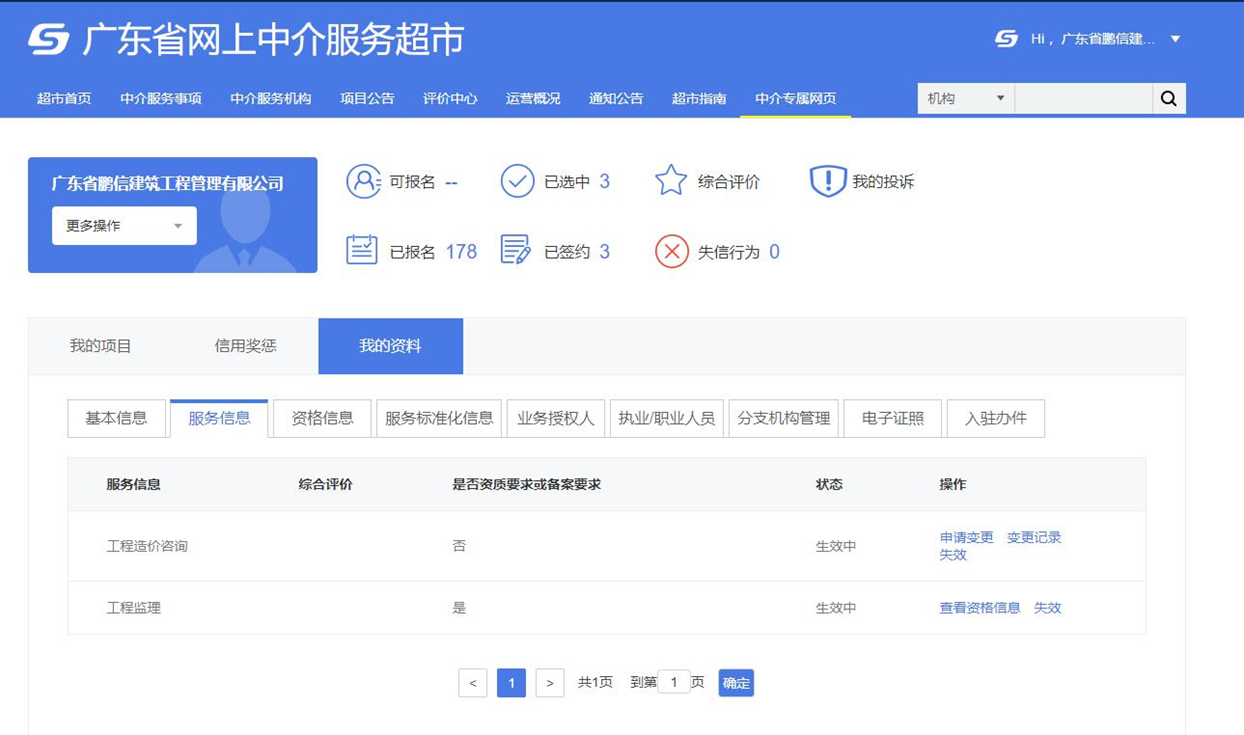1244x735 pixels.
Task: Click 申请变更 link for 工程造价咨询
Action: point(967,537)
